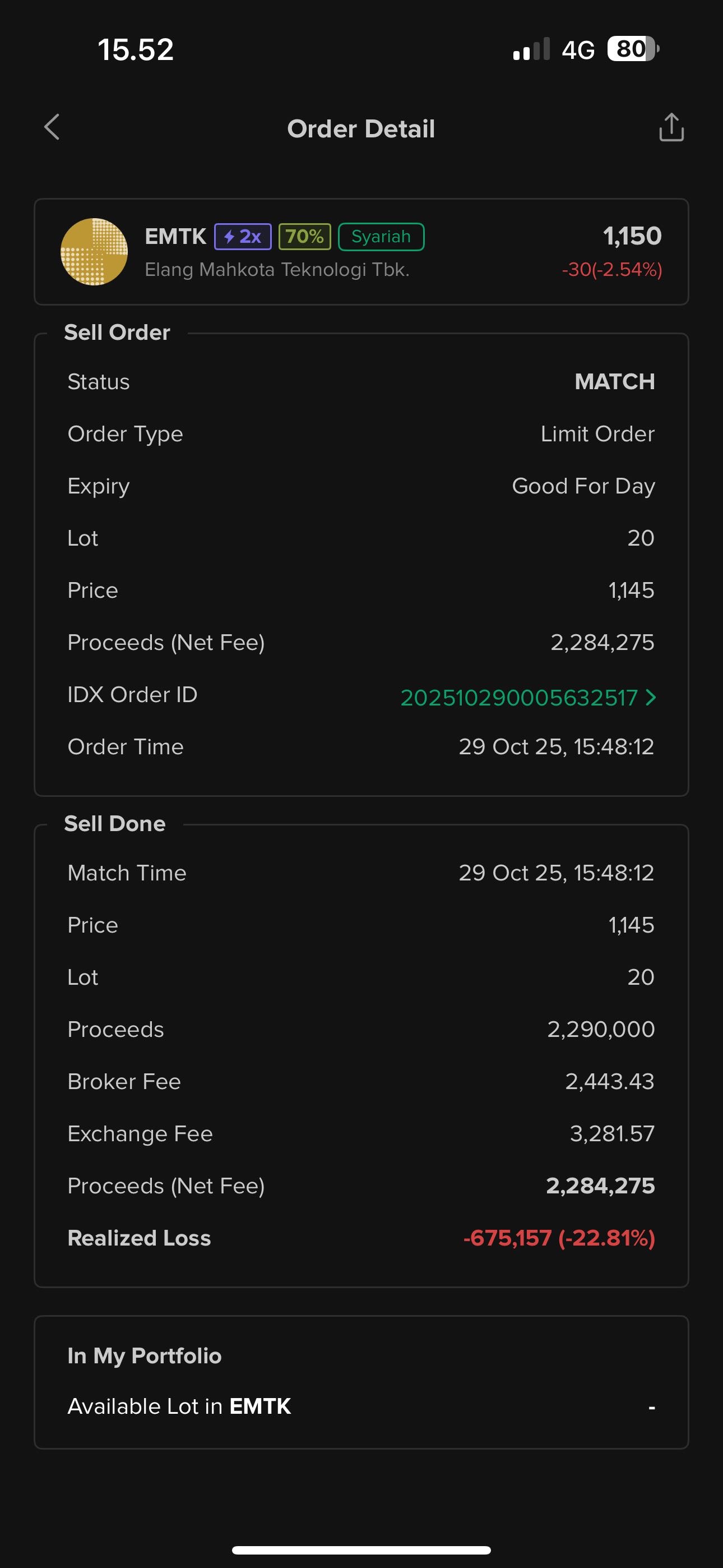This screenshot has height=1568, width=723.
Task: Tap the MATCH status value
Action: 615,382
